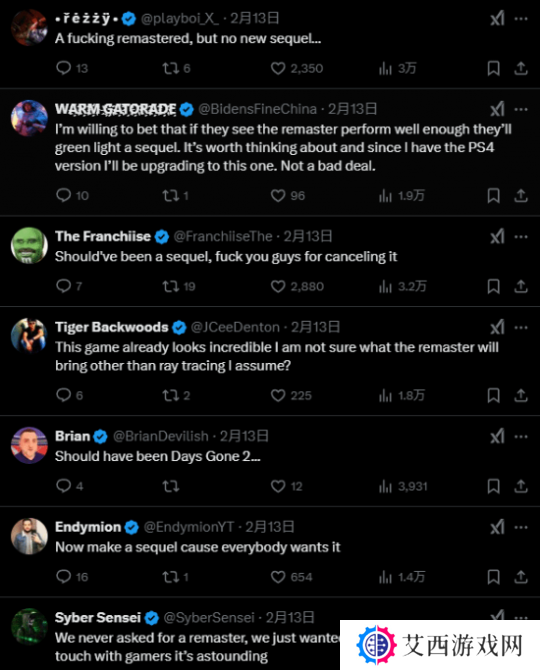Like the tweet by The Franchiise

(x=278, y=286)
